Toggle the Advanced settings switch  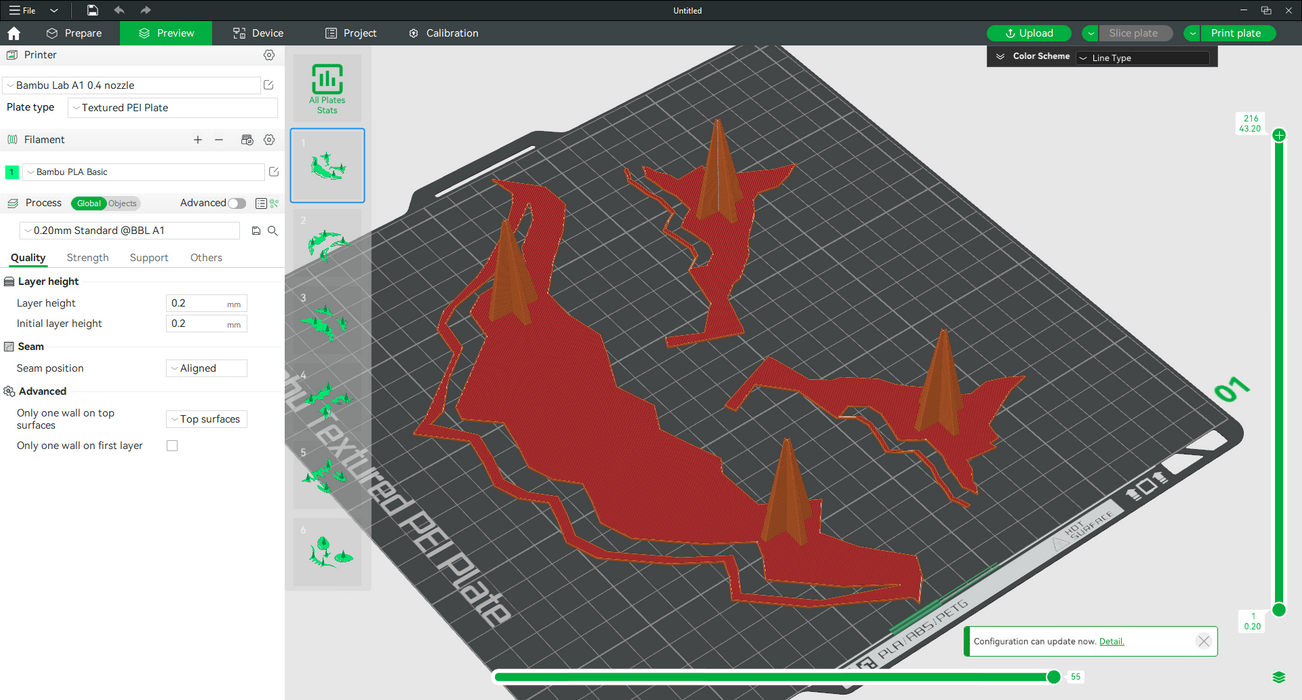[x=236, y=203]
